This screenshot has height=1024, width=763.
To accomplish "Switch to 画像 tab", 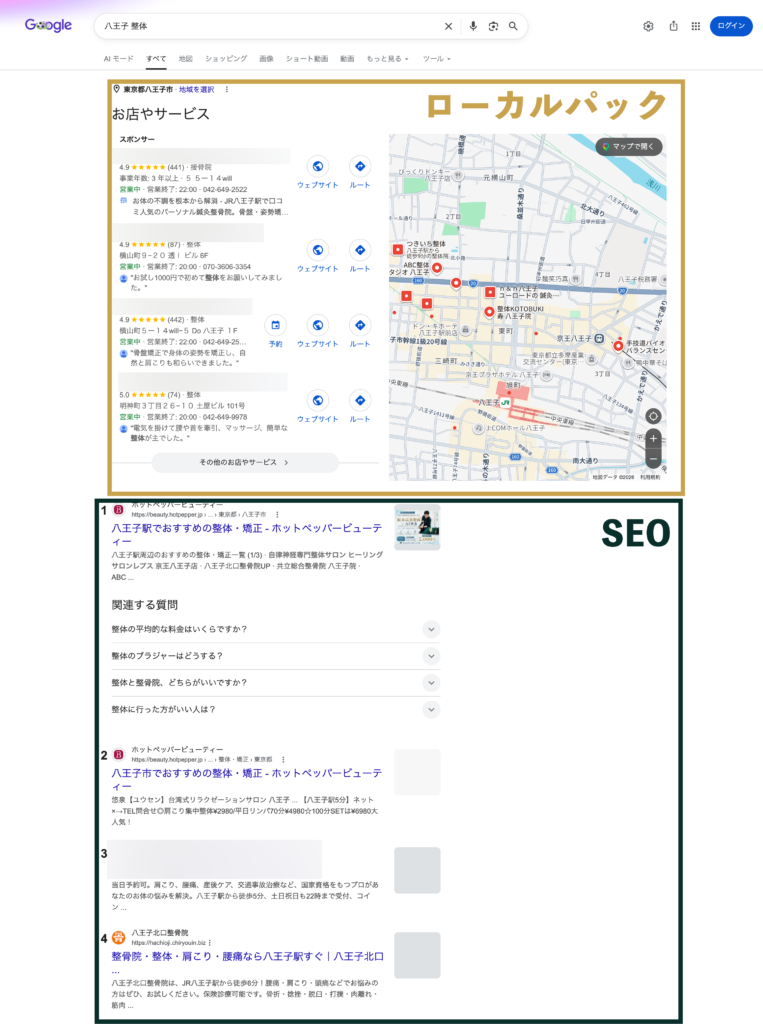I will (267, 59).
